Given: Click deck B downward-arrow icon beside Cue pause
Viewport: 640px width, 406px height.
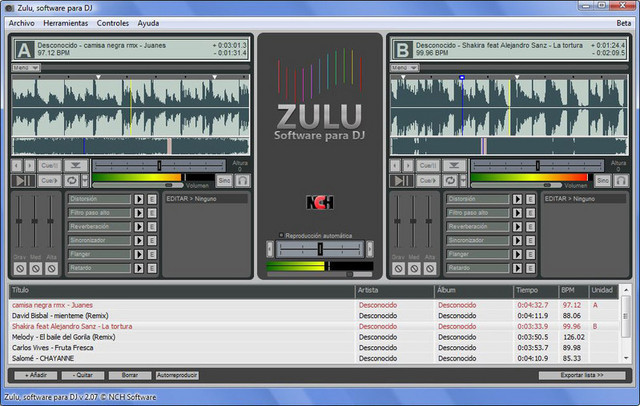Looking at the screenshot, I should pyautogui.click(x=454, y=166).
